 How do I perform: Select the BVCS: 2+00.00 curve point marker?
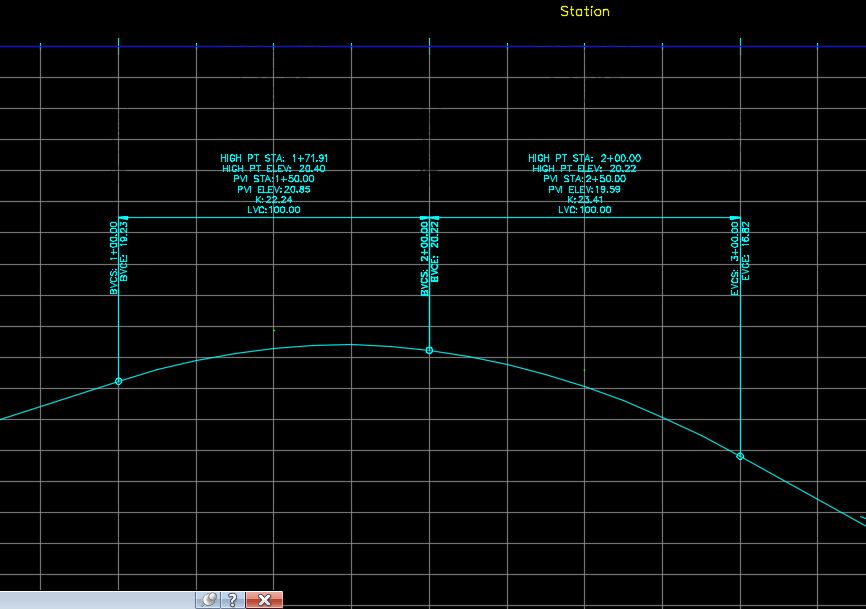[430, 349]
